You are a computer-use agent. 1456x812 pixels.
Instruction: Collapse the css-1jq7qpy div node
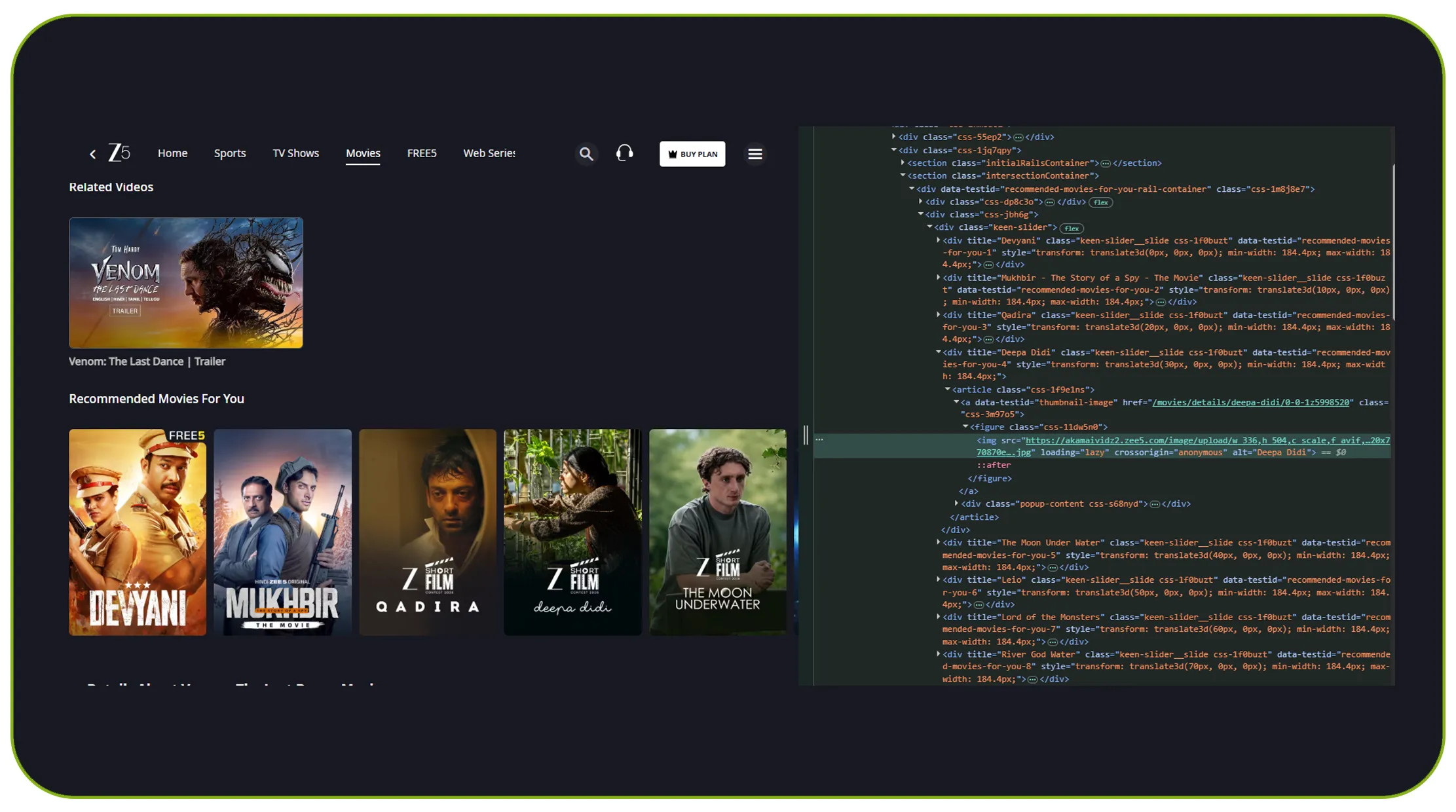894,150
